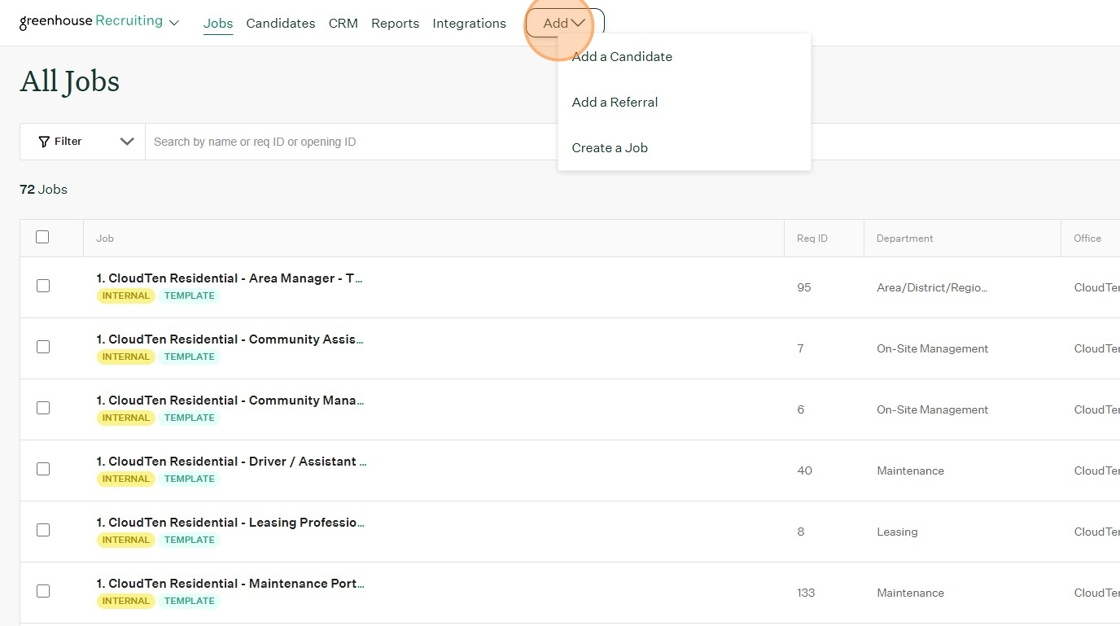Open the Jobs tab
Image resolution: width=1120 pixels, height=626 pixels.
tap(218, 23)
